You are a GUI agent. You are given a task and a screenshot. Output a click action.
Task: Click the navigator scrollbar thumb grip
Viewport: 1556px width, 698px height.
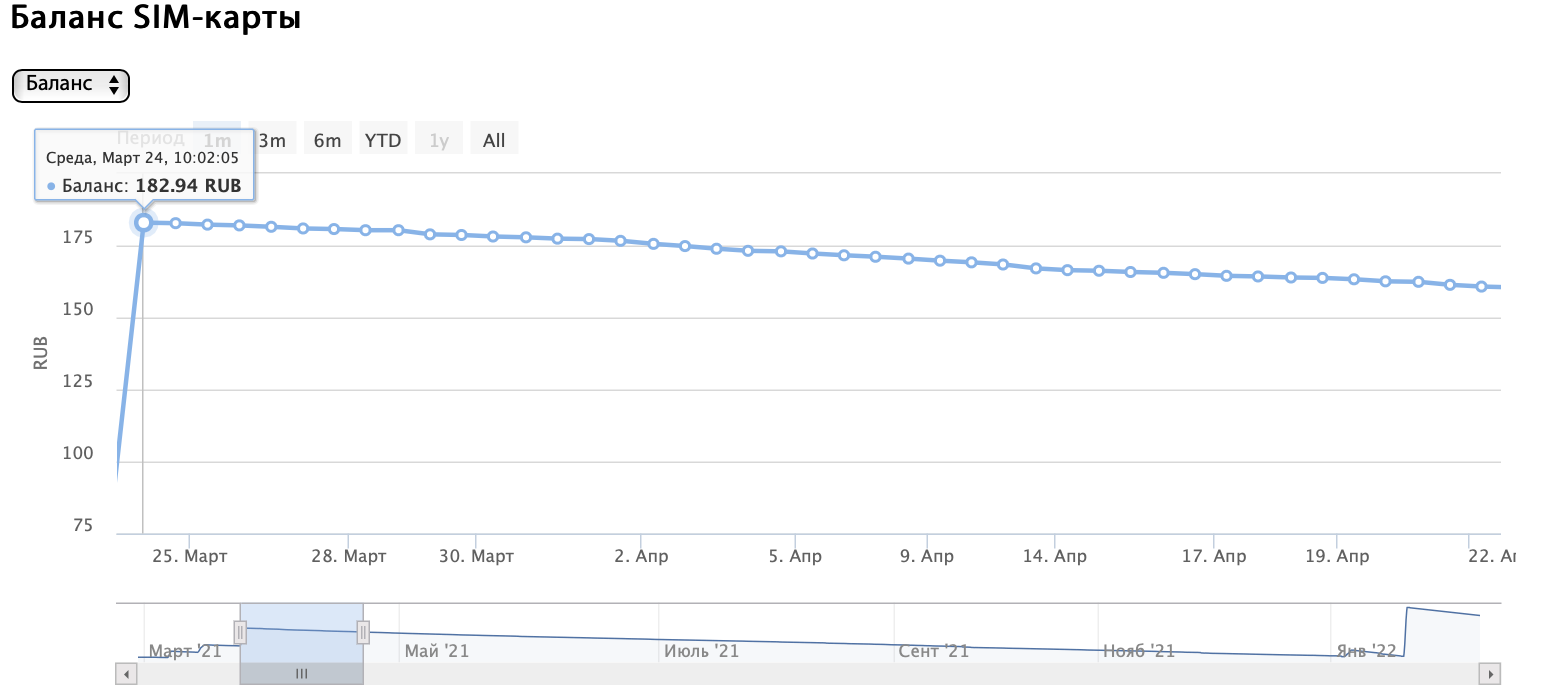pos(301,675)
